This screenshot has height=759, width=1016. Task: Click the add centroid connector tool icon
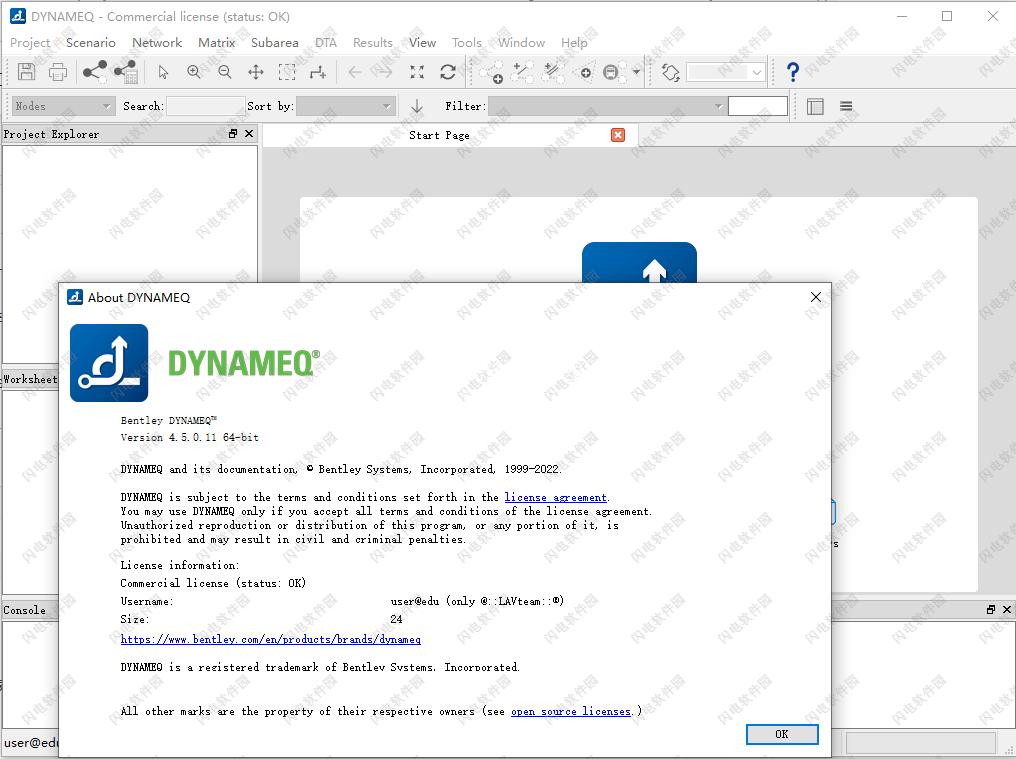583,72
